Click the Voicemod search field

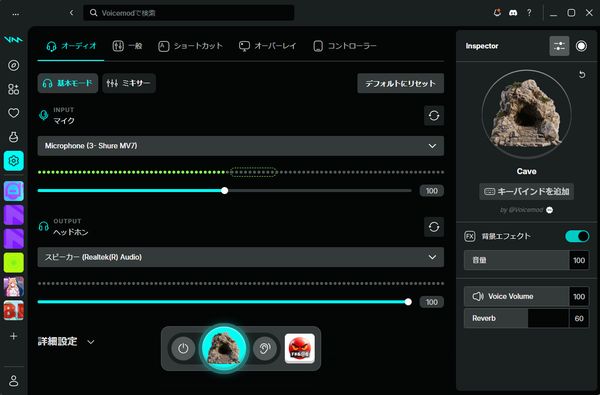pyautogui.click(x=189, y=13)
